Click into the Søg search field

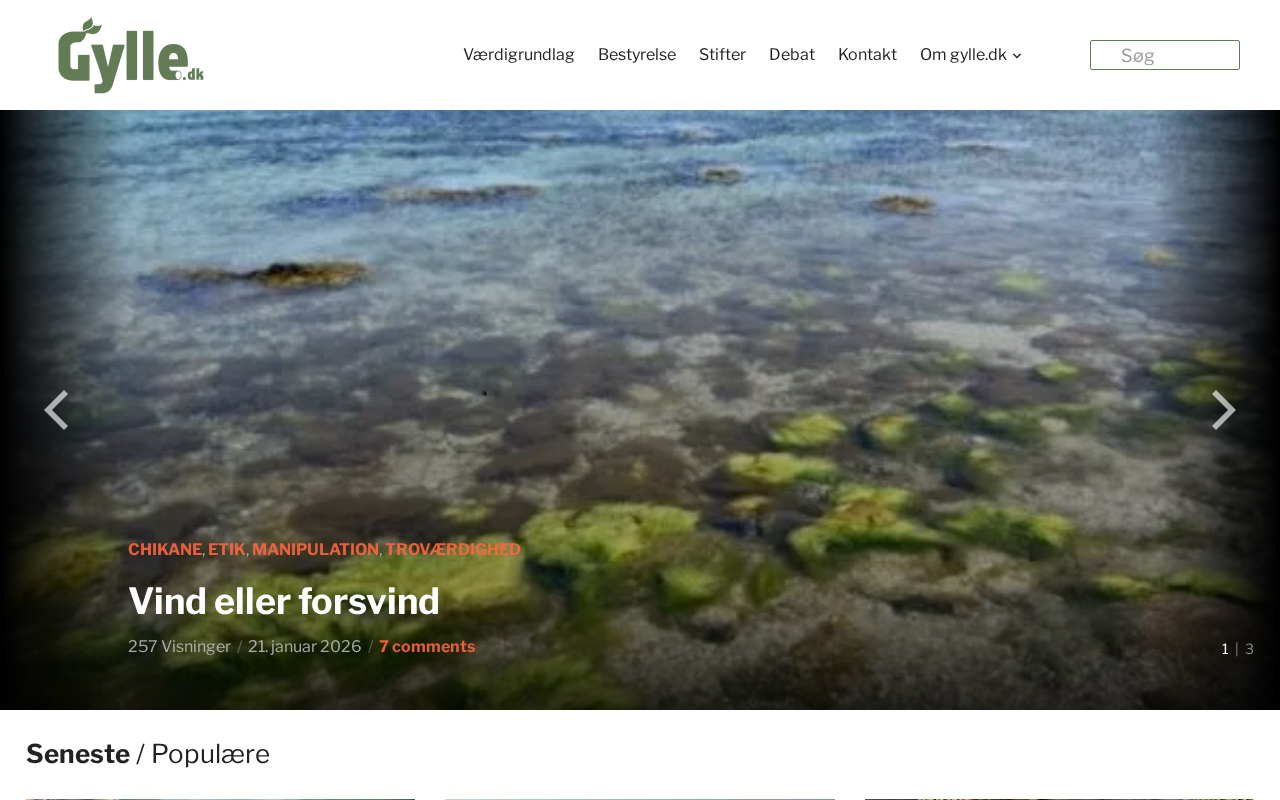(1165, 55)
